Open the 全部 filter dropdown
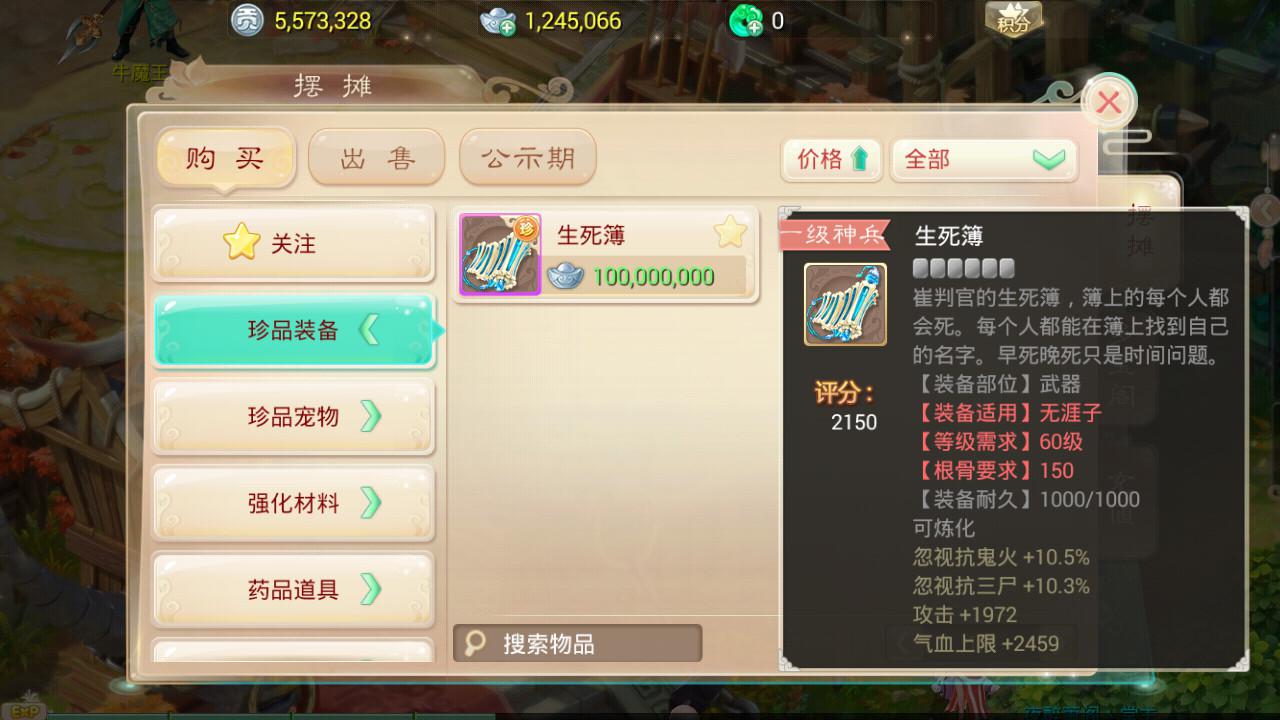The image size is (1280, 720). click(x=984, y=159)
